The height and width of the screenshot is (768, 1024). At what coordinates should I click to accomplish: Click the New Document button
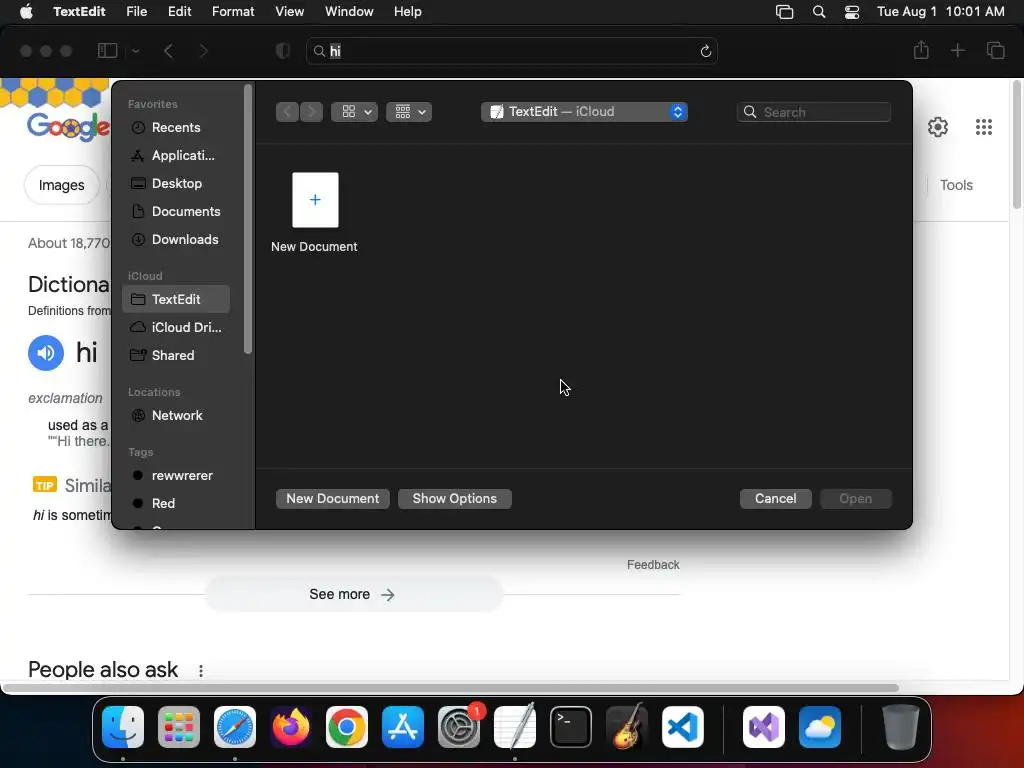(333, 499)
